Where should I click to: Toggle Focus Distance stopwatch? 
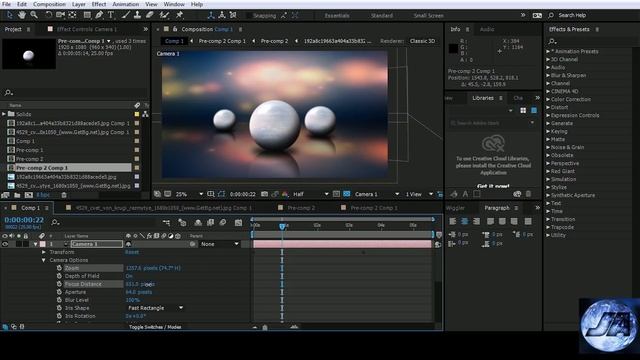pos(59,284)
